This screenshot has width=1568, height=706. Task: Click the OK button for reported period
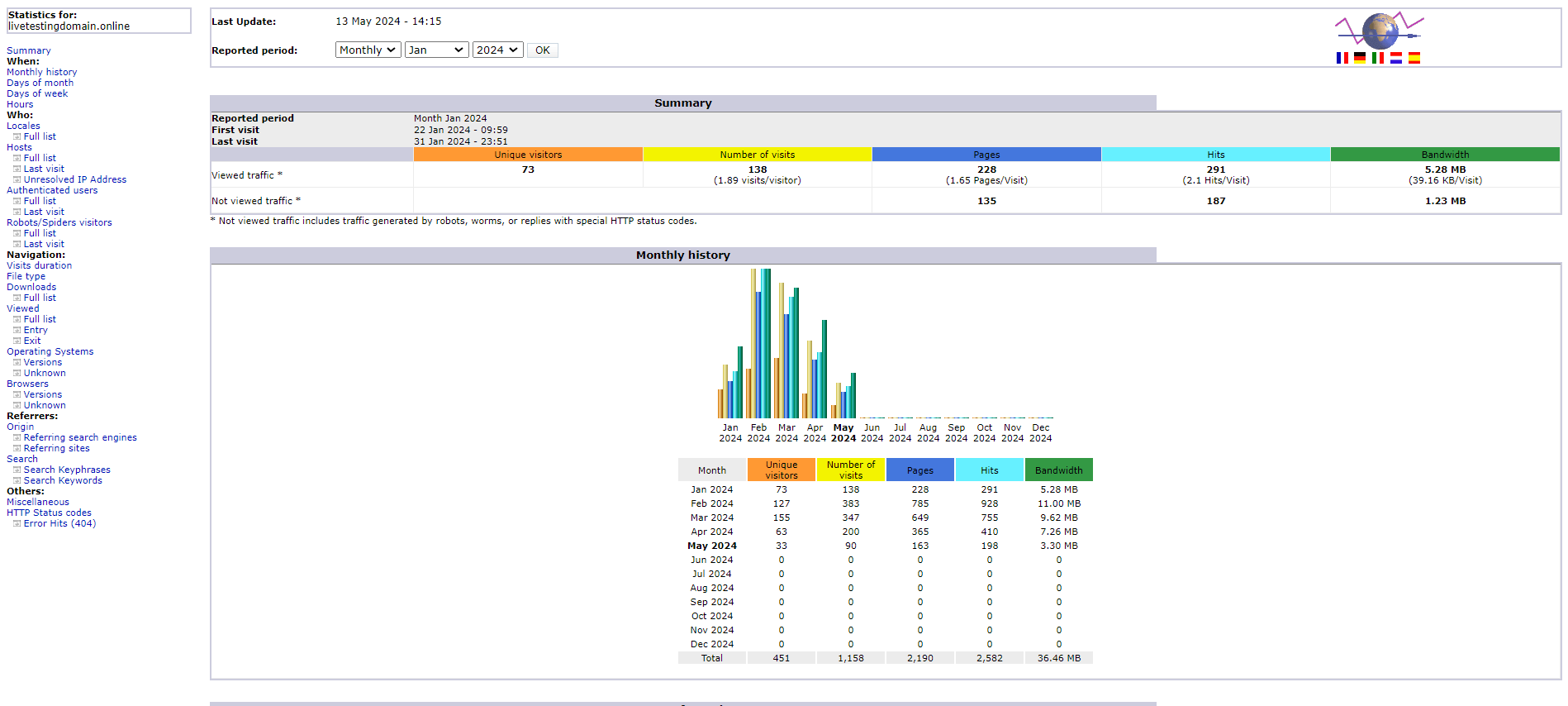[542, 50]
